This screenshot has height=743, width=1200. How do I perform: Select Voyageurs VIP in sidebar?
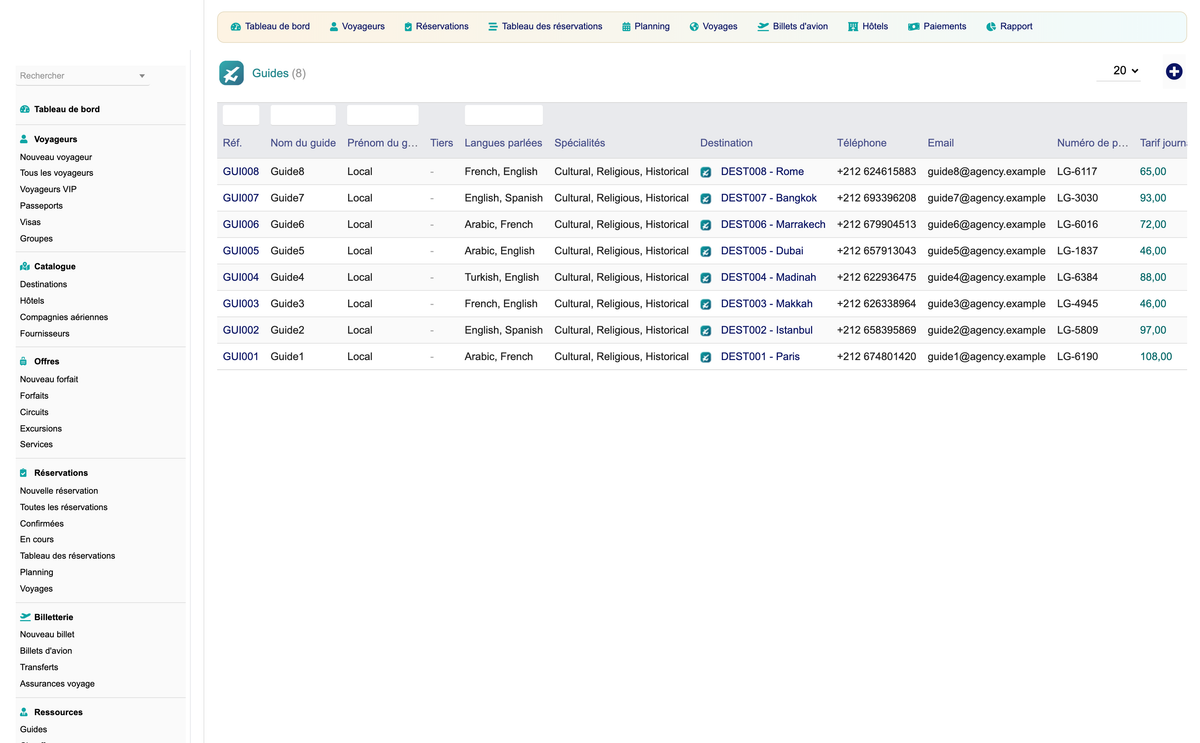point(48,189)
